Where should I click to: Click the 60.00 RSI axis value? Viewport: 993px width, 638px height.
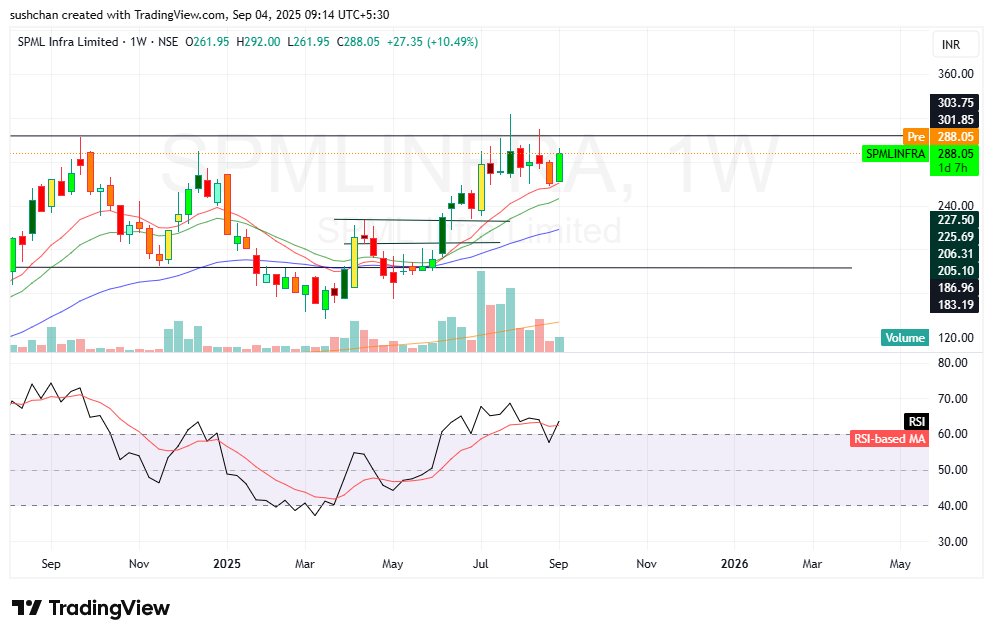point(952,434)
